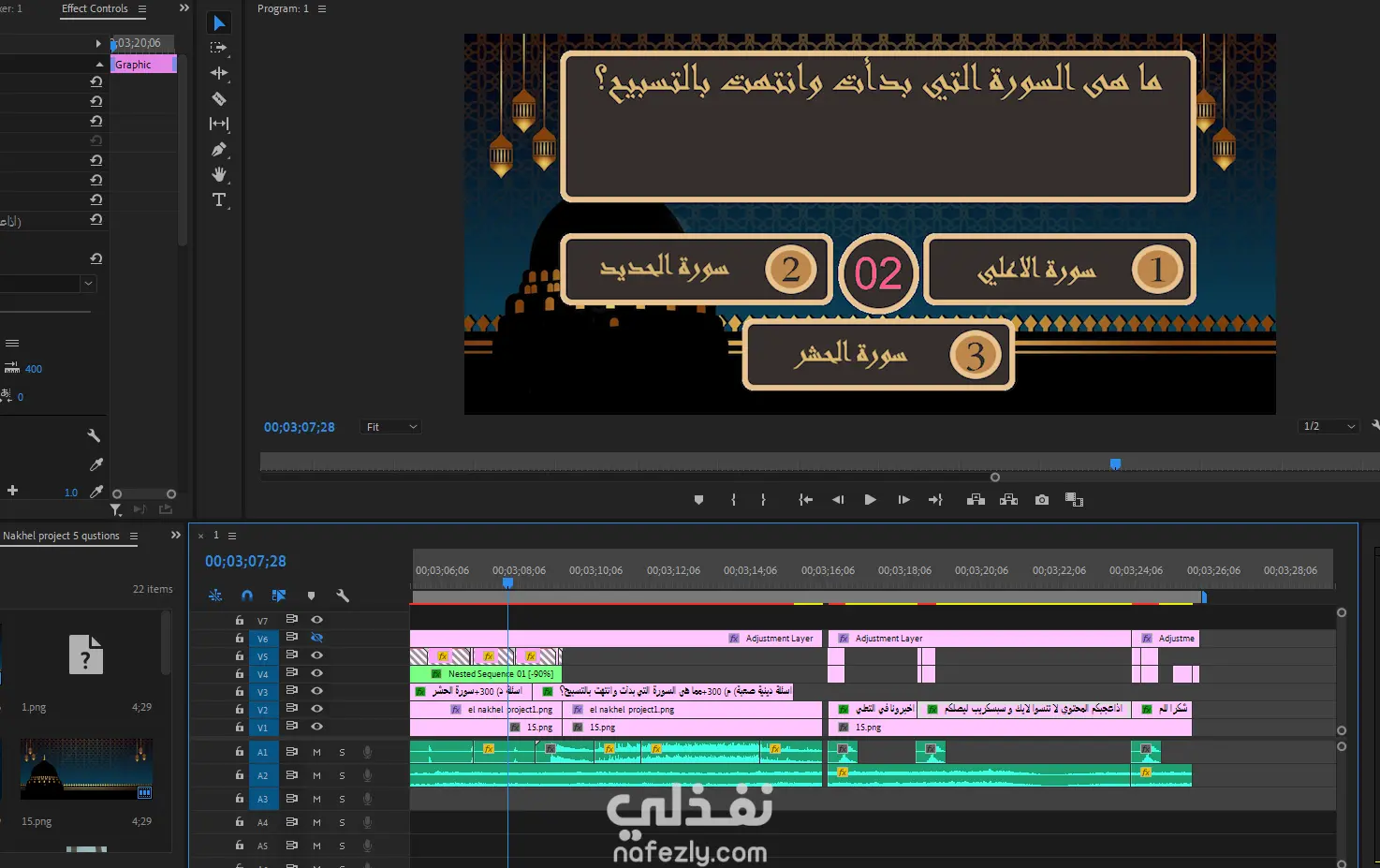Open Program monitor settings wrench
1380x868 pixels.
(x=1375, y=425)
